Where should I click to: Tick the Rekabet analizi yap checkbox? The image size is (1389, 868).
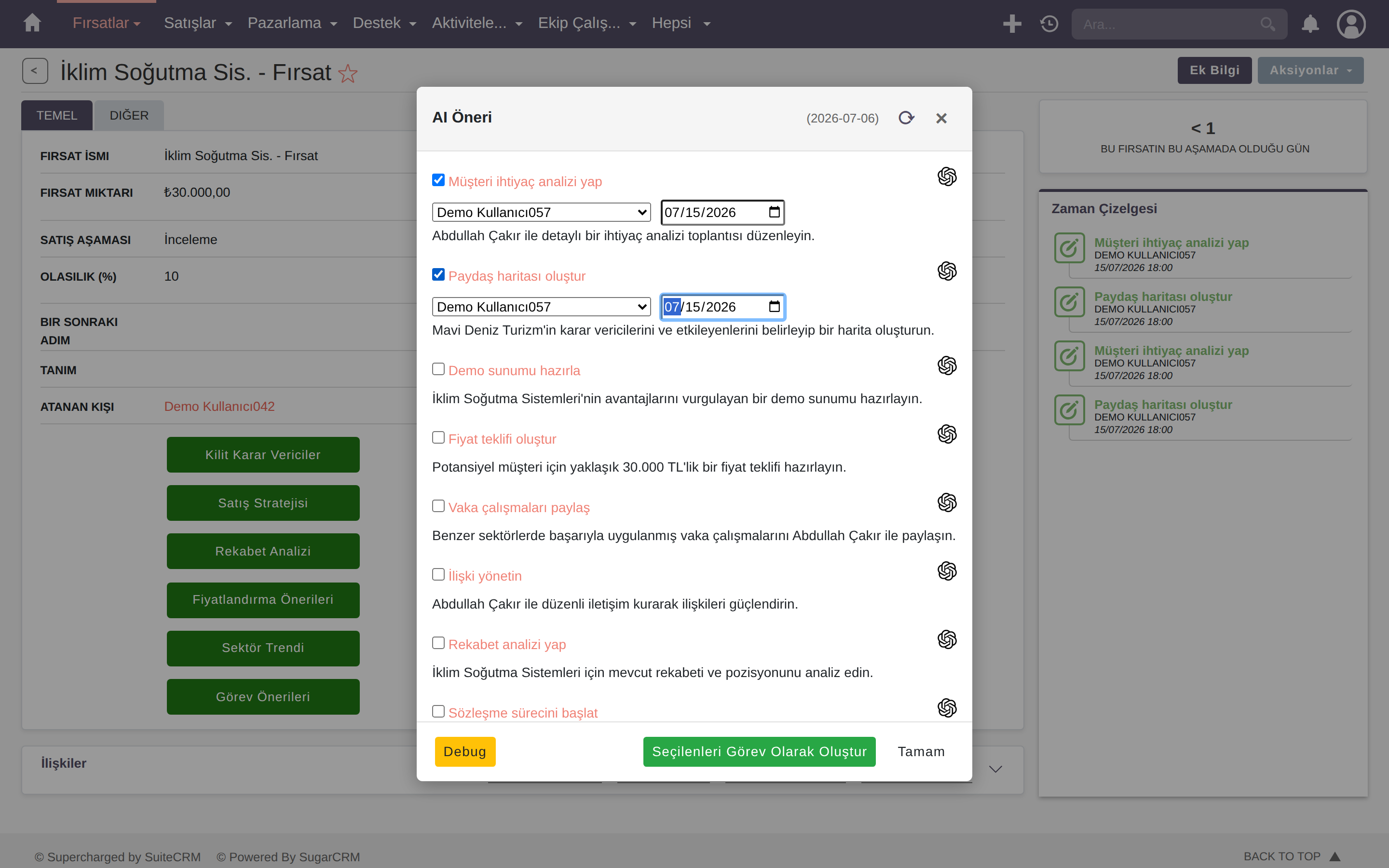(x=438, y=643)
